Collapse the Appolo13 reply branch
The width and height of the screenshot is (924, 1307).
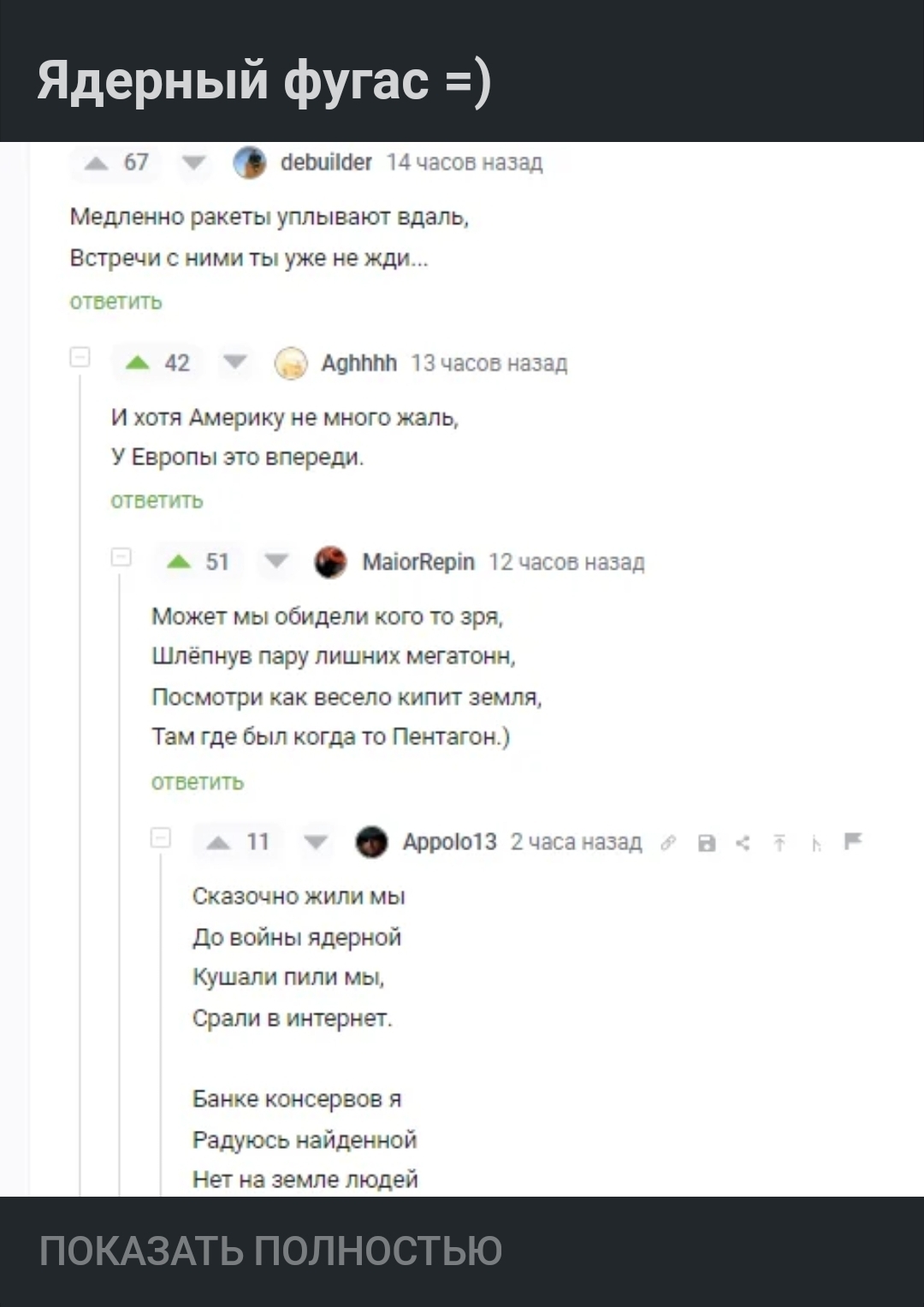(x=161, y=837)
